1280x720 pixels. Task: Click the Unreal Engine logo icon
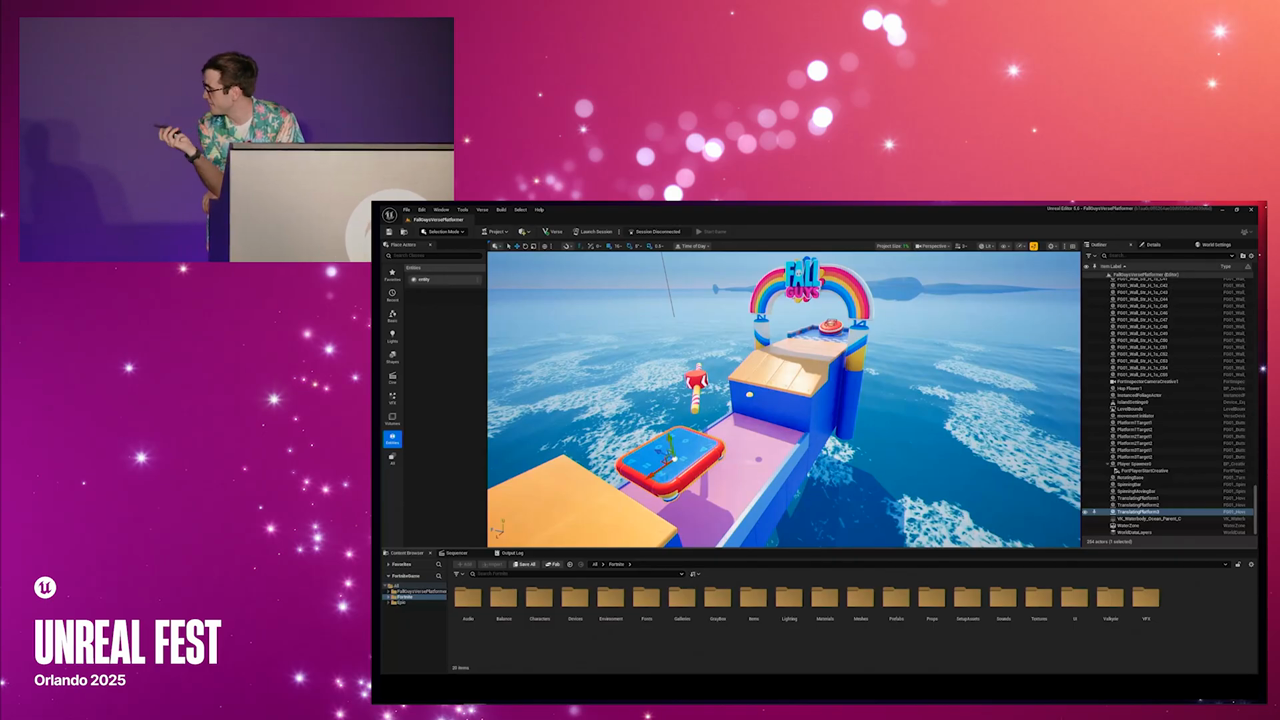(x=389, y=214)
